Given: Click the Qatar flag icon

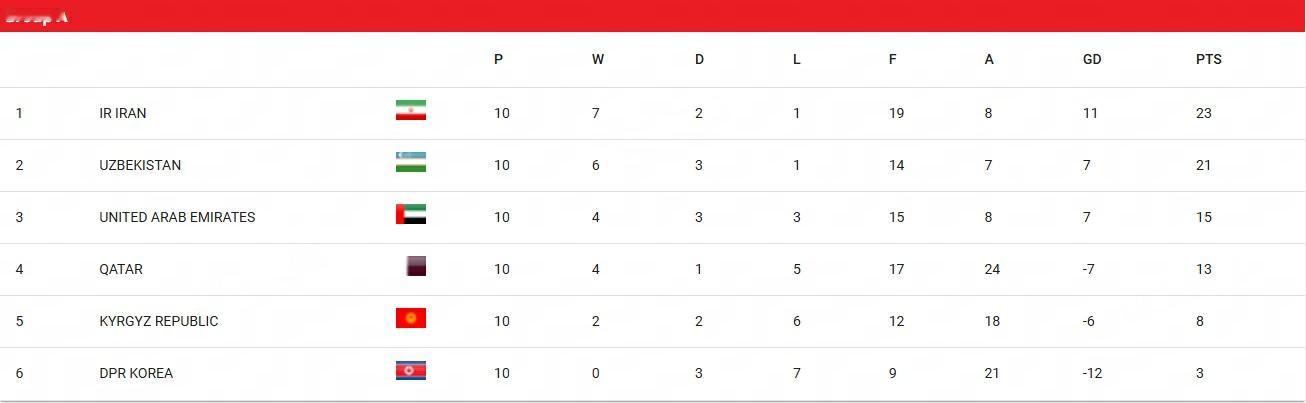Looking at the screenshot, I should pyautogui.click(x=416, y=266).
